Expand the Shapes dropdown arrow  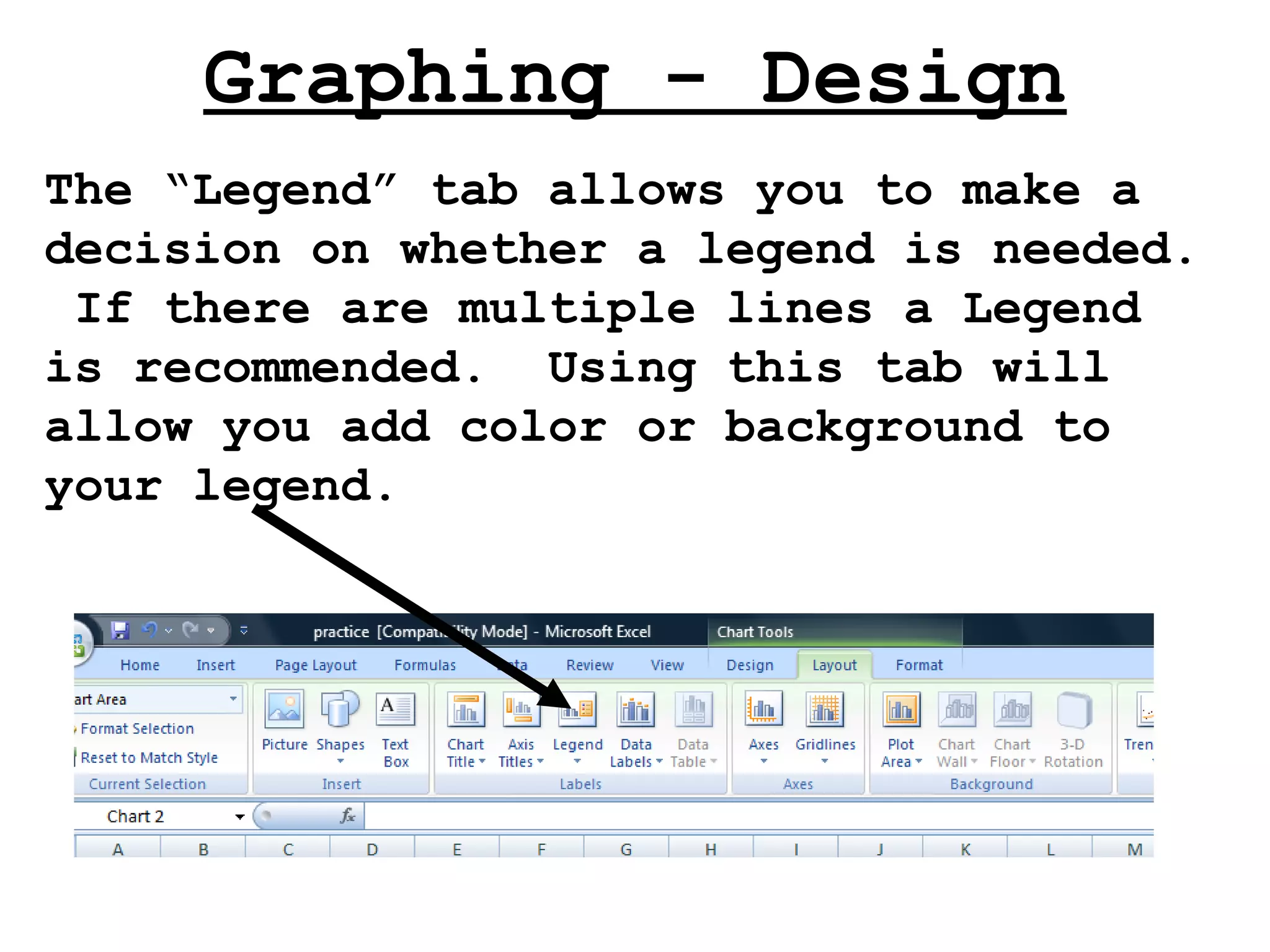(340, 761)
